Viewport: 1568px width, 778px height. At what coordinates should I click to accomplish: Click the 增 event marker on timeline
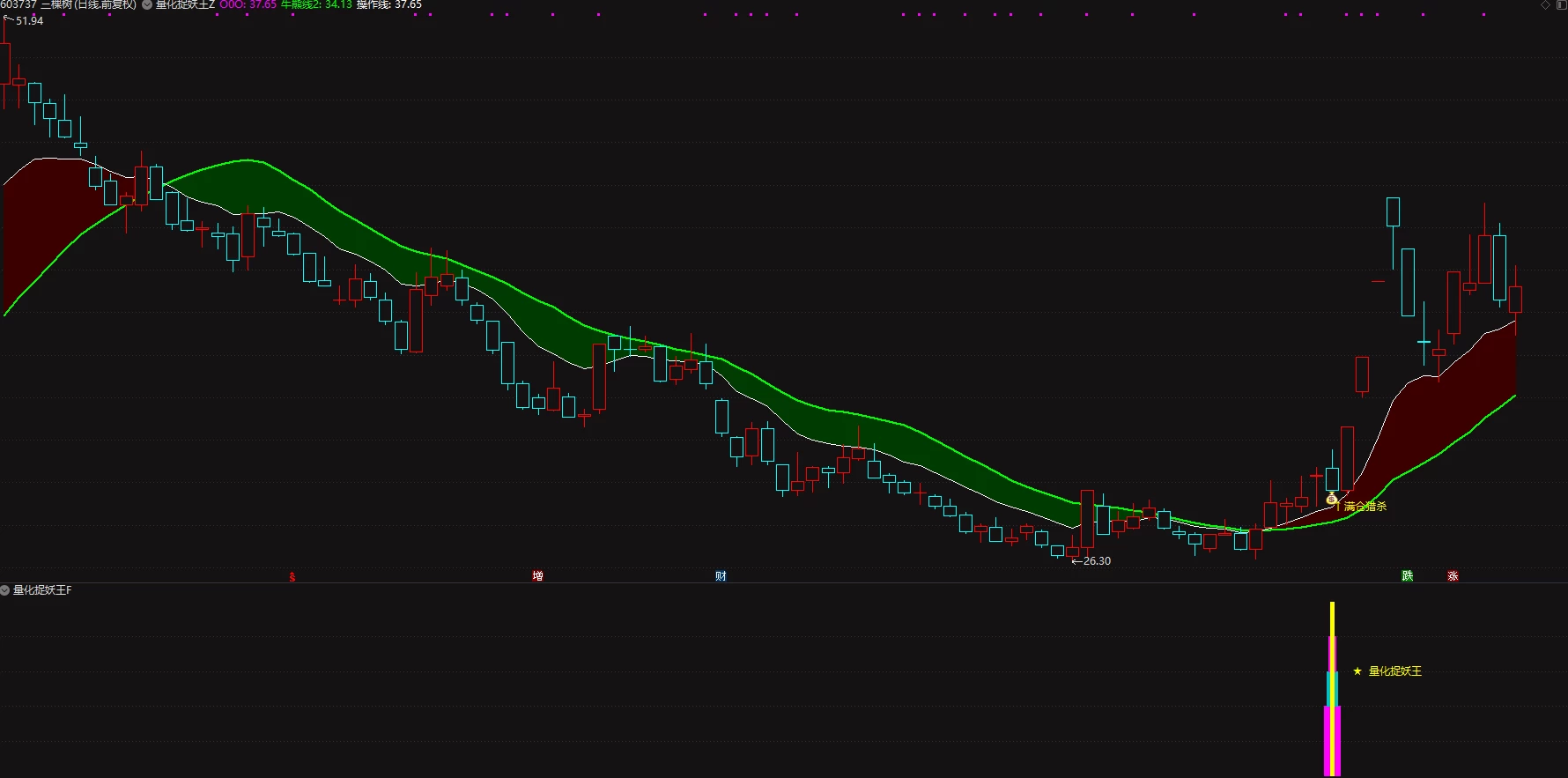[x=537, y=576]
